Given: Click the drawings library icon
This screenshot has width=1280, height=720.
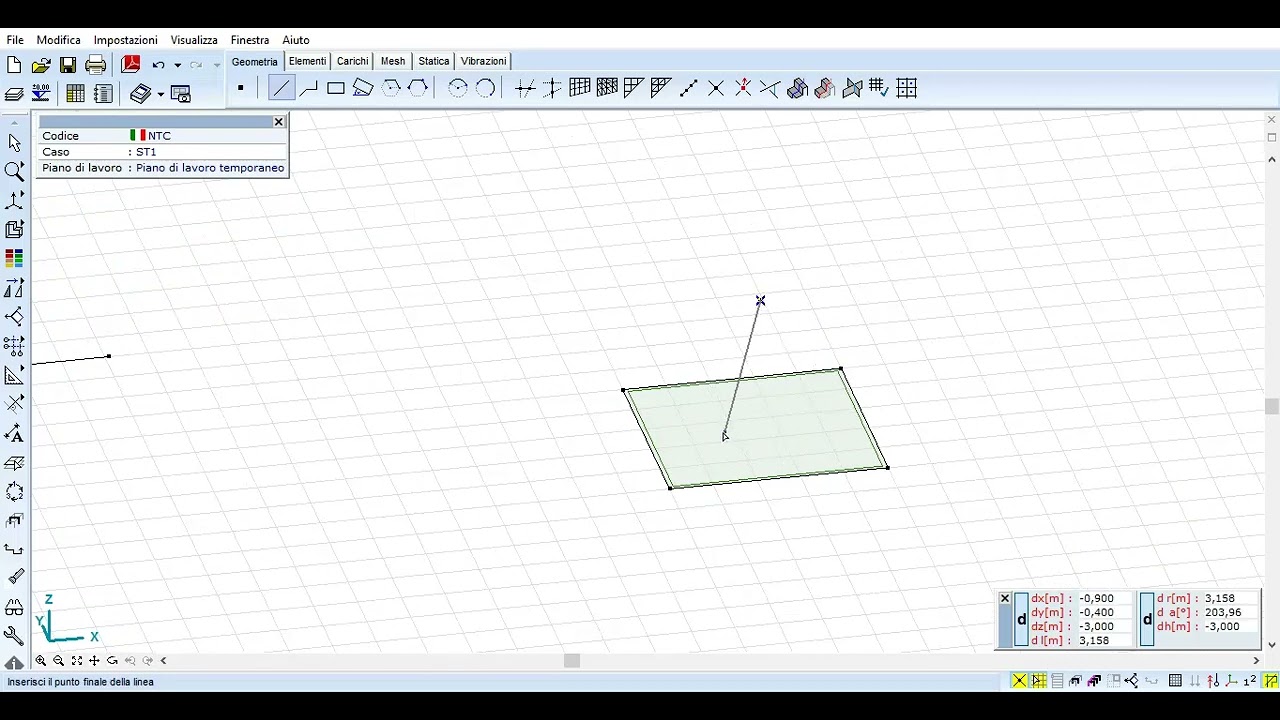Looking at the screenshot, I should coord(140,94).
